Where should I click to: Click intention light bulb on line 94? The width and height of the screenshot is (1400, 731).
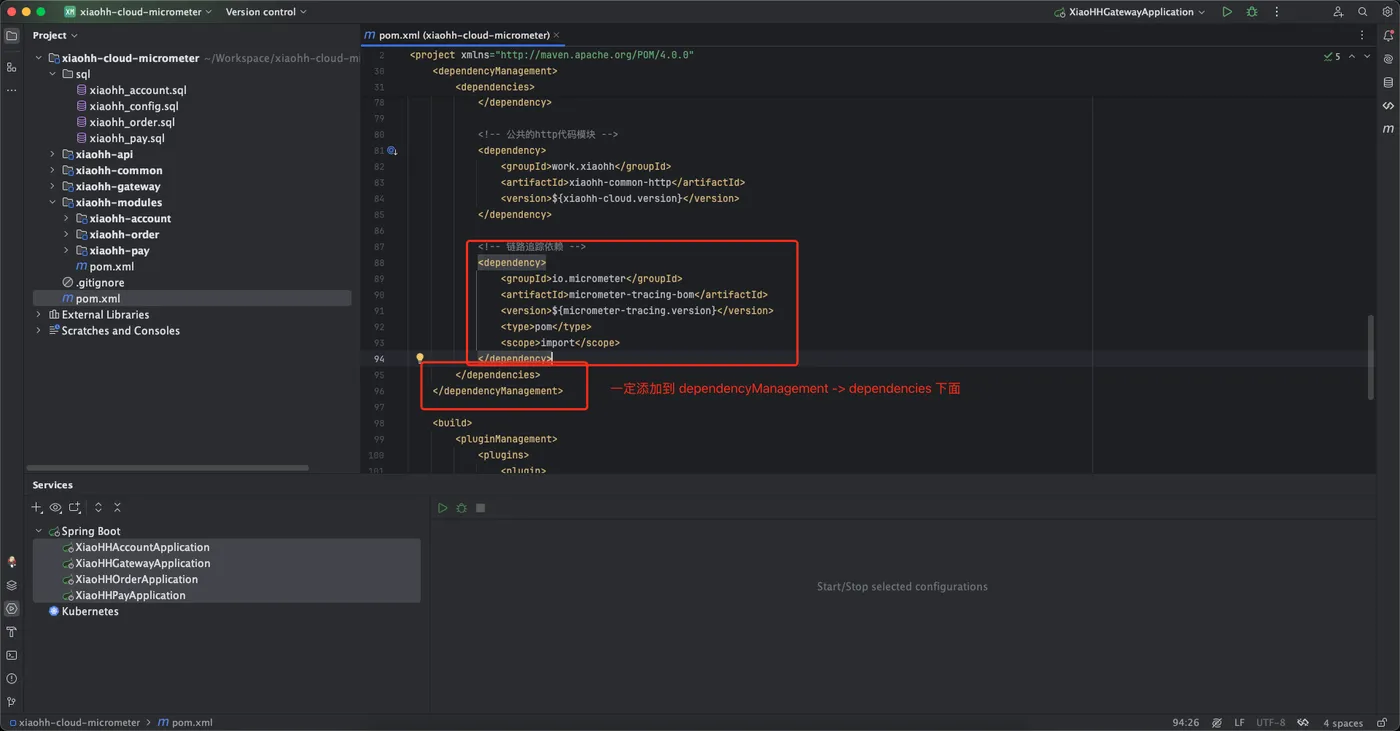point(420,358)
